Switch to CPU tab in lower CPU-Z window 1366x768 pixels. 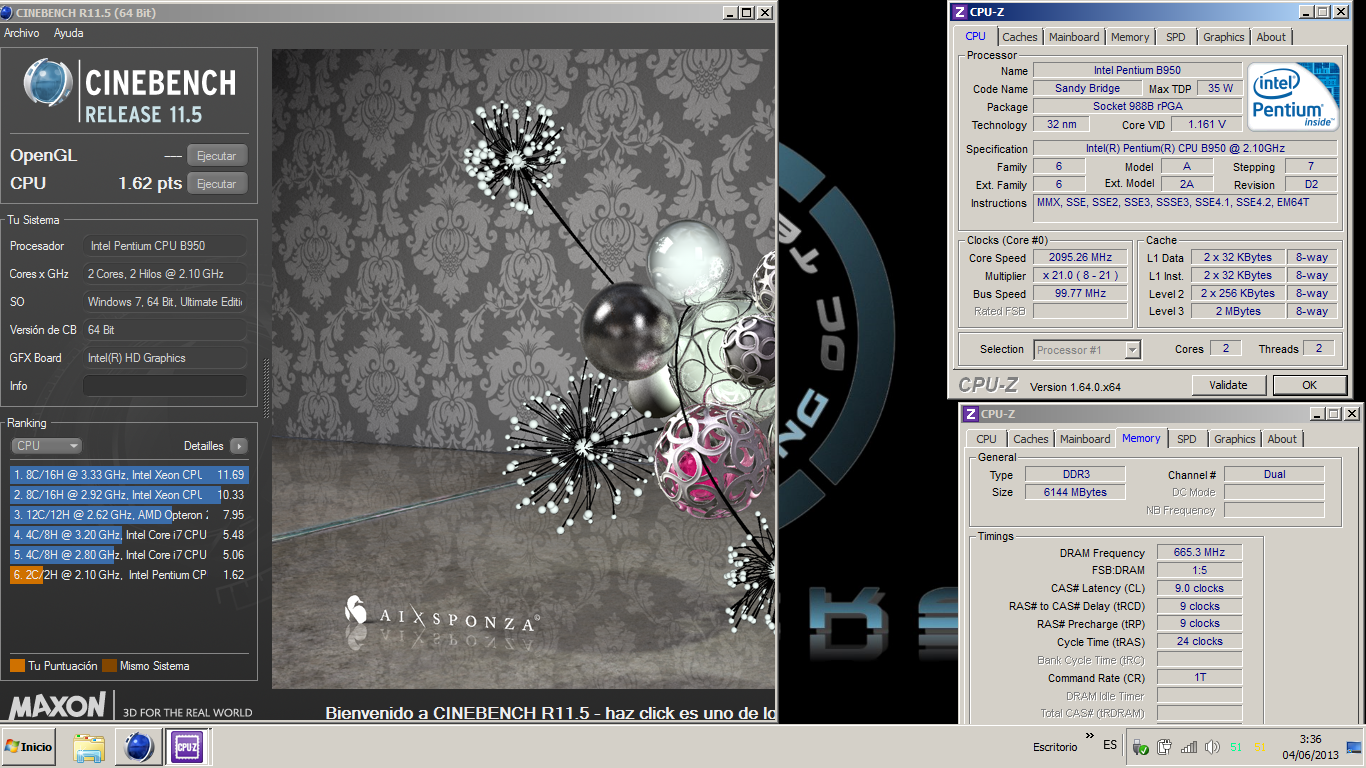coord(986,439)
